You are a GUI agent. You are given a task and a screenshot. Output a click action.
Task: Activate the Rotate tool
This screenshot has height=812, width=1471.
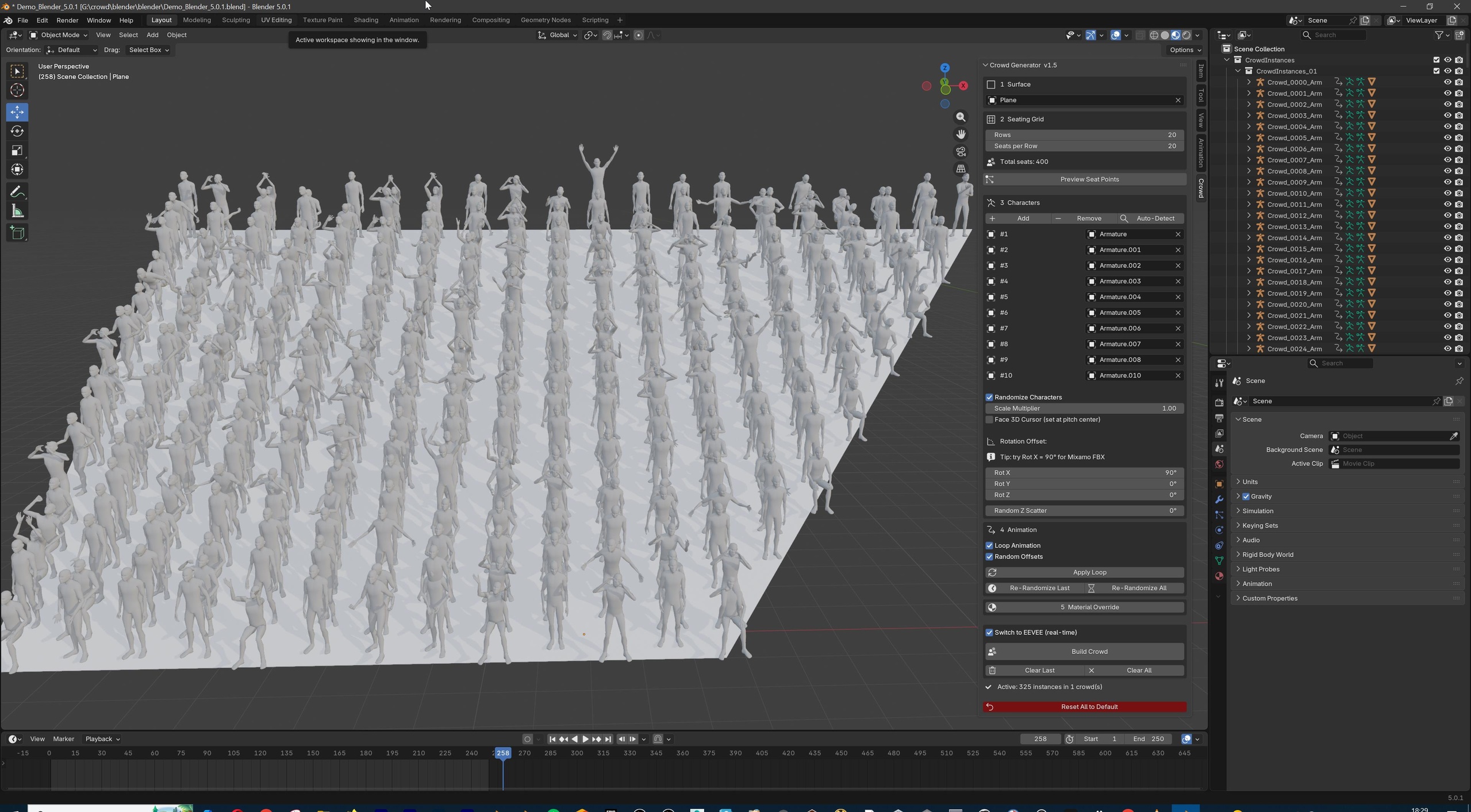tap(17, 131)
